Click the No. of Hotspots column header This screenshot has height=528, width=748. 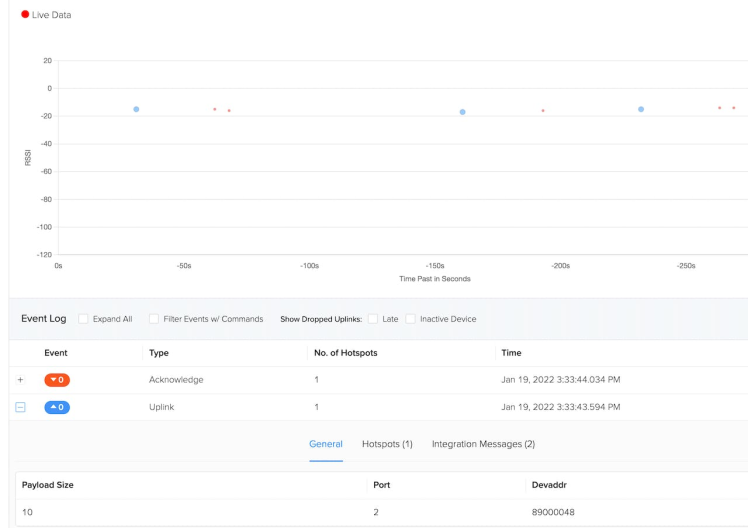345,353
